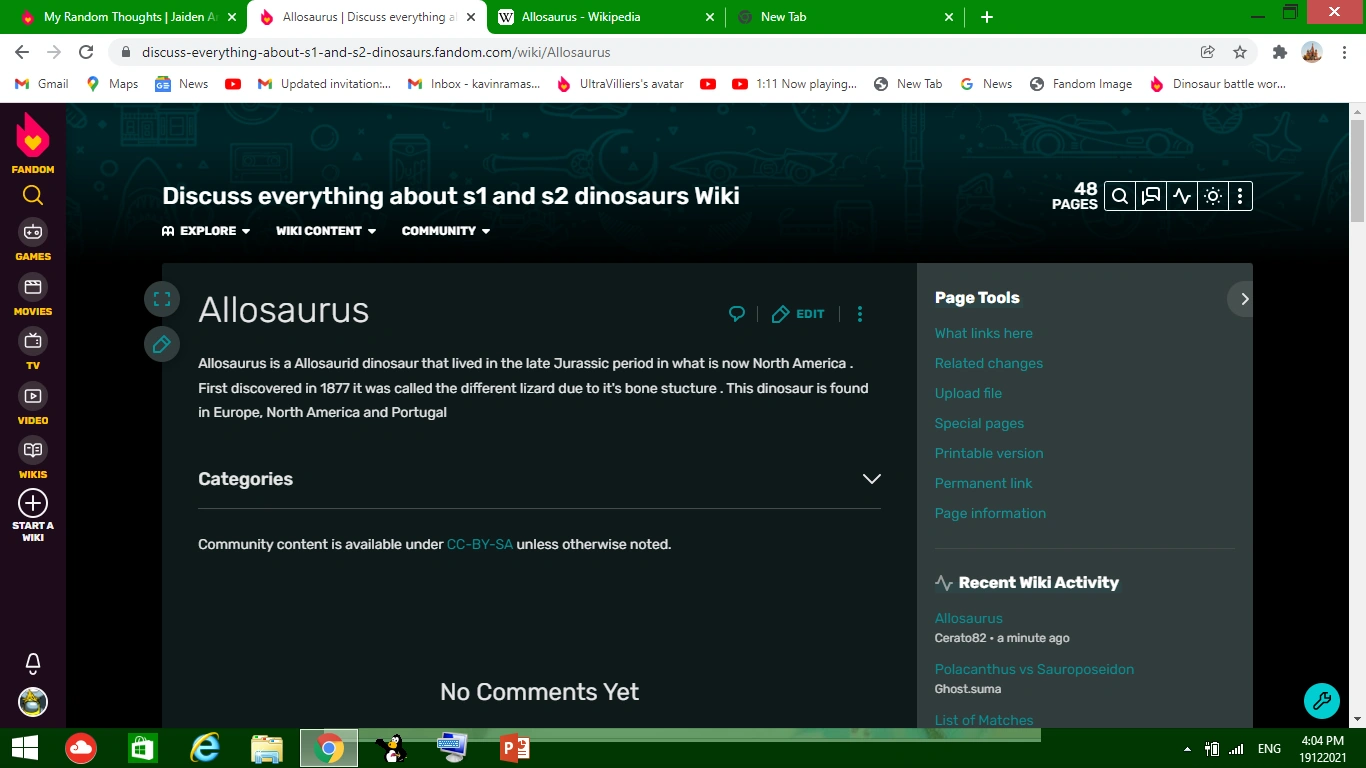
Task: Expand the Explore dropdown
Action: (206, 231)
